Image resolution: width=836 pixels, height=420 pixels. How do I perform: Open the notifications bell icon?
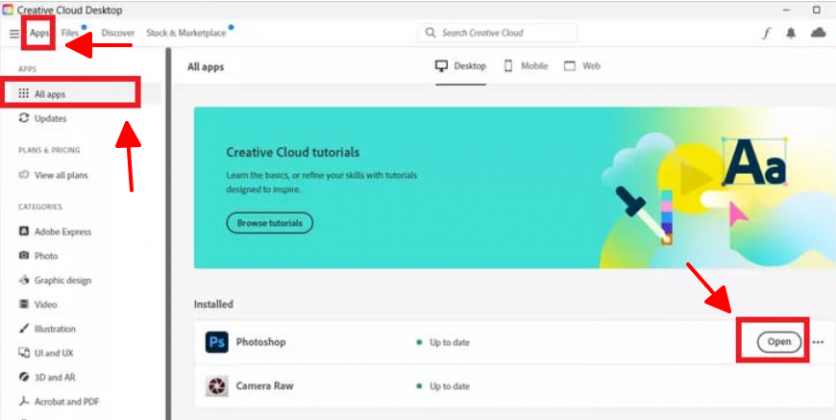791,33
